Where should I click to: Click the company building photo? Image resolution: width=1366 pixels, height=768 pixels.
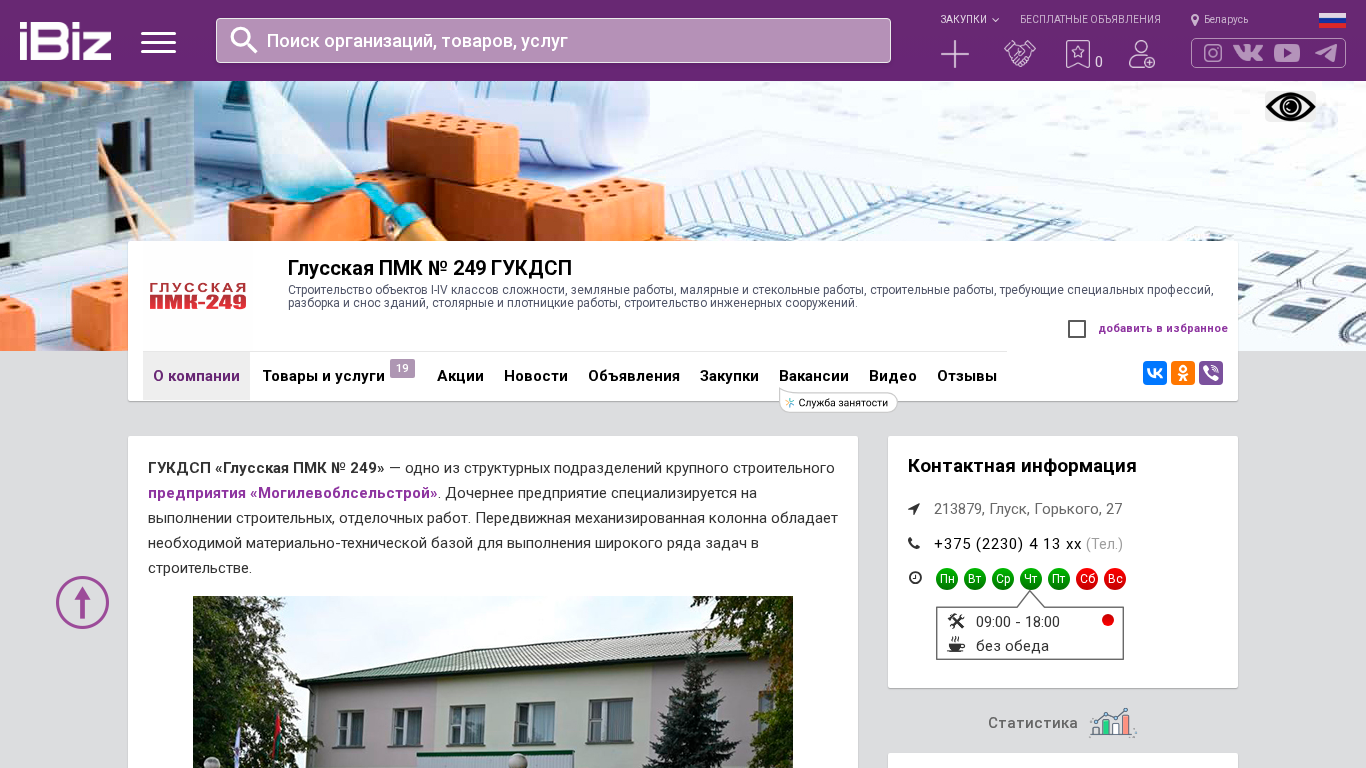[493, 682]
